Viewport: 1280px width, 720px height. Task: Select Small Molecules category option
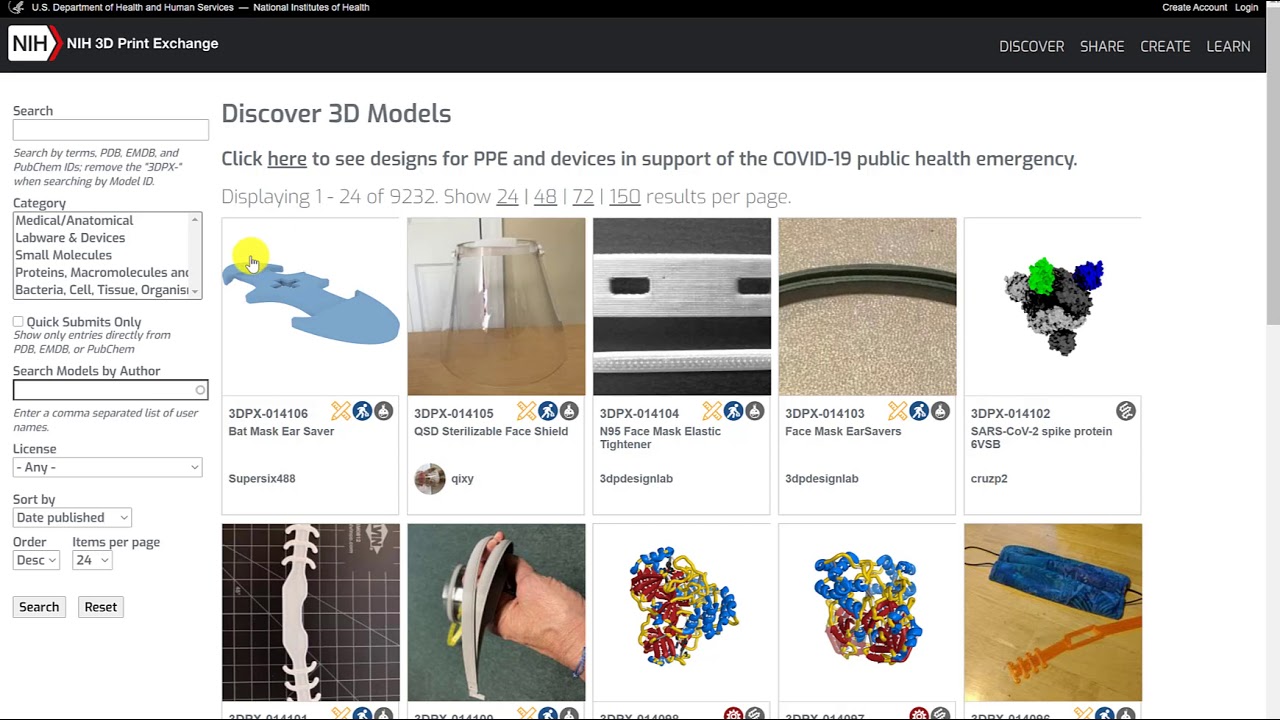(63, 255)
